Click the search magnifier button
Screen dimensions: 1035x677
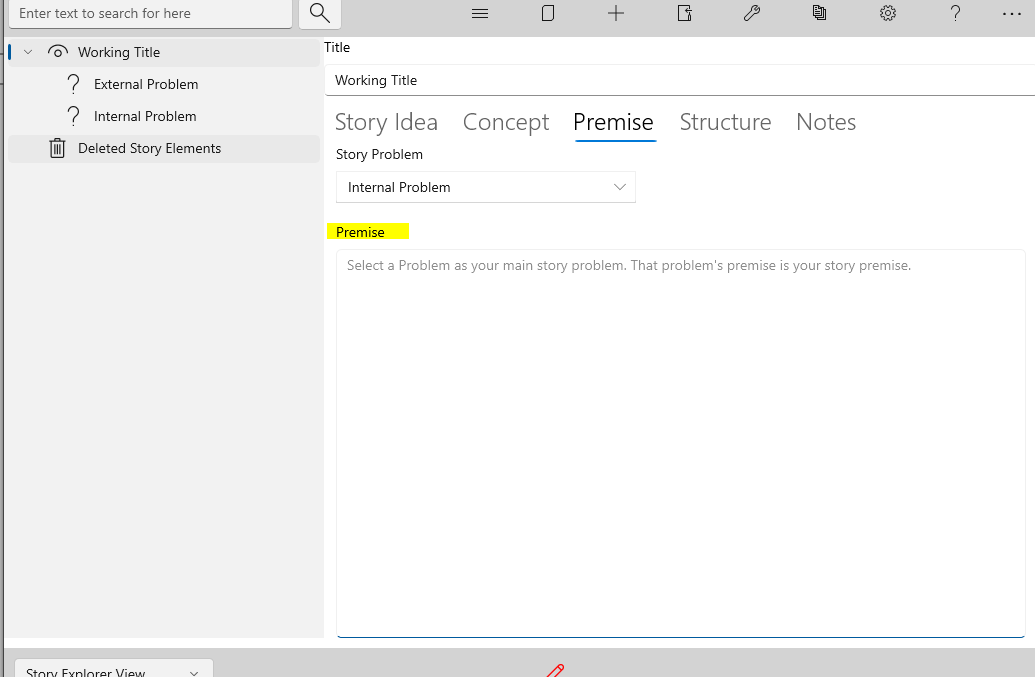[318, 14]
